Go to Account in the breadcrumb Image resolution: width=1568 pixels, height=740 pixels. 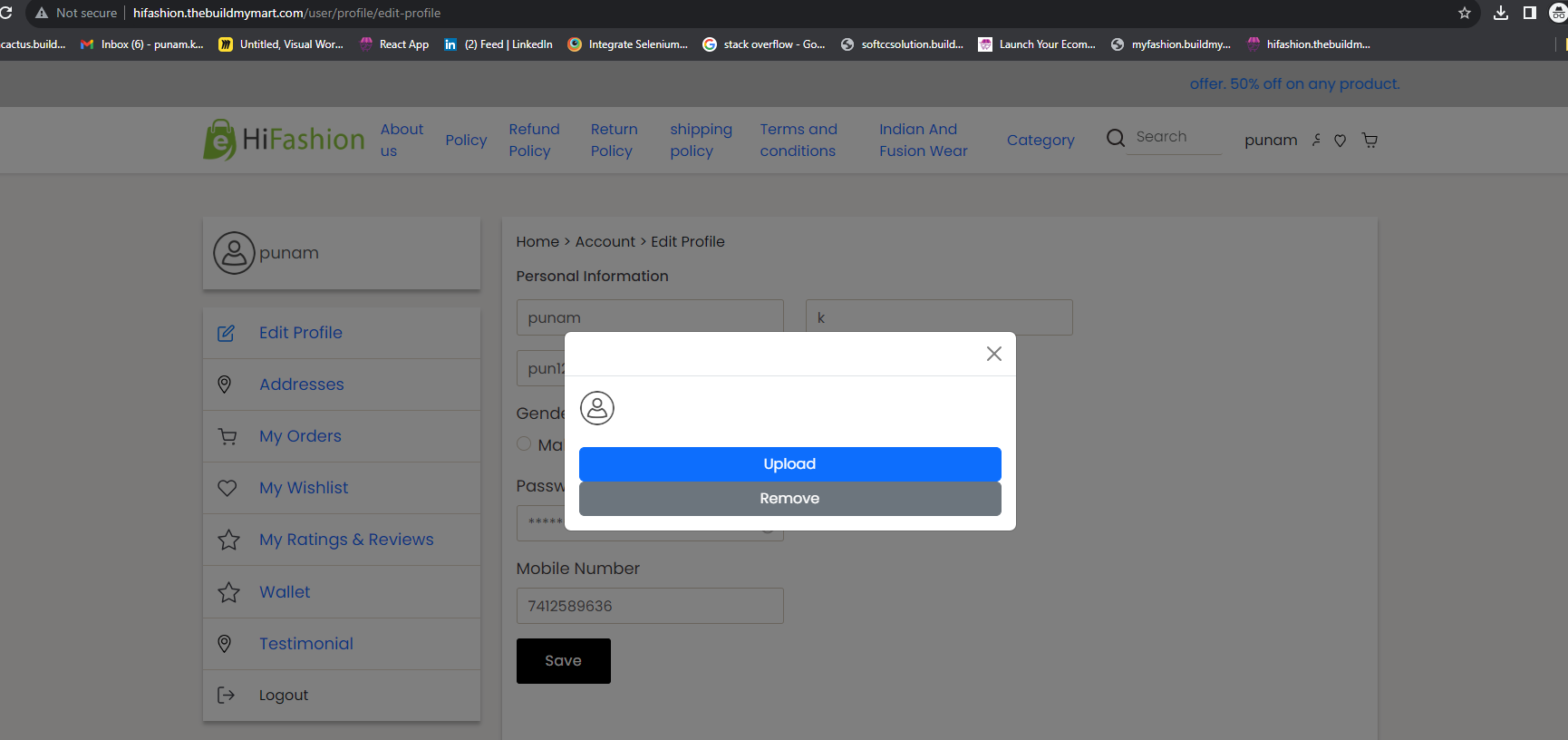coord(605,242)
